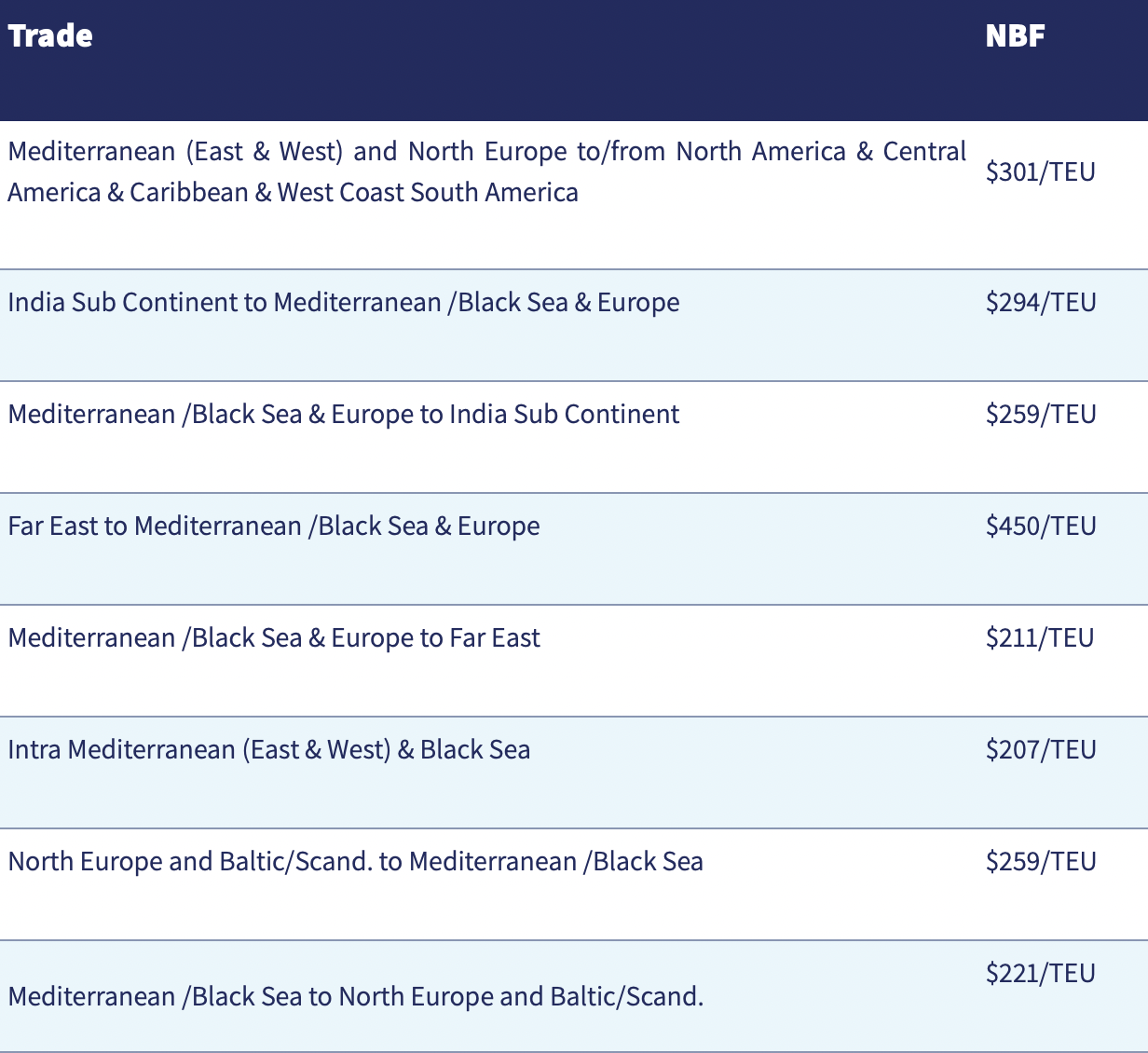Click $259/TEU in the North Europe and Baltic row

[1041, 861]
